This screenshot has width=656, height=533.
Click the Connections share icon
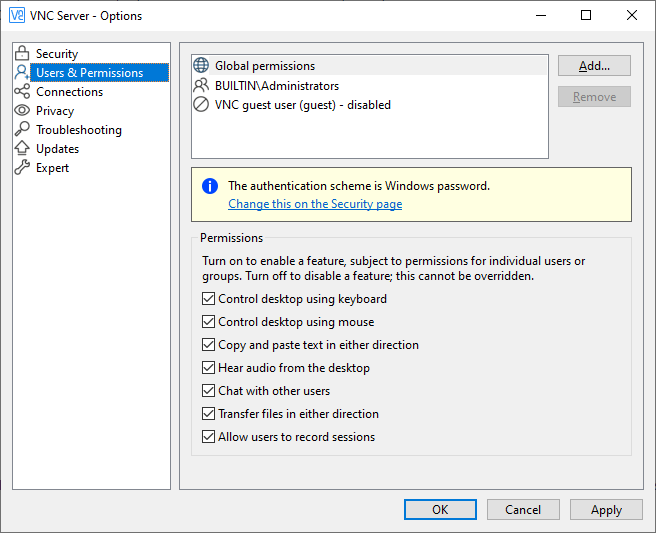coord(22,91)
